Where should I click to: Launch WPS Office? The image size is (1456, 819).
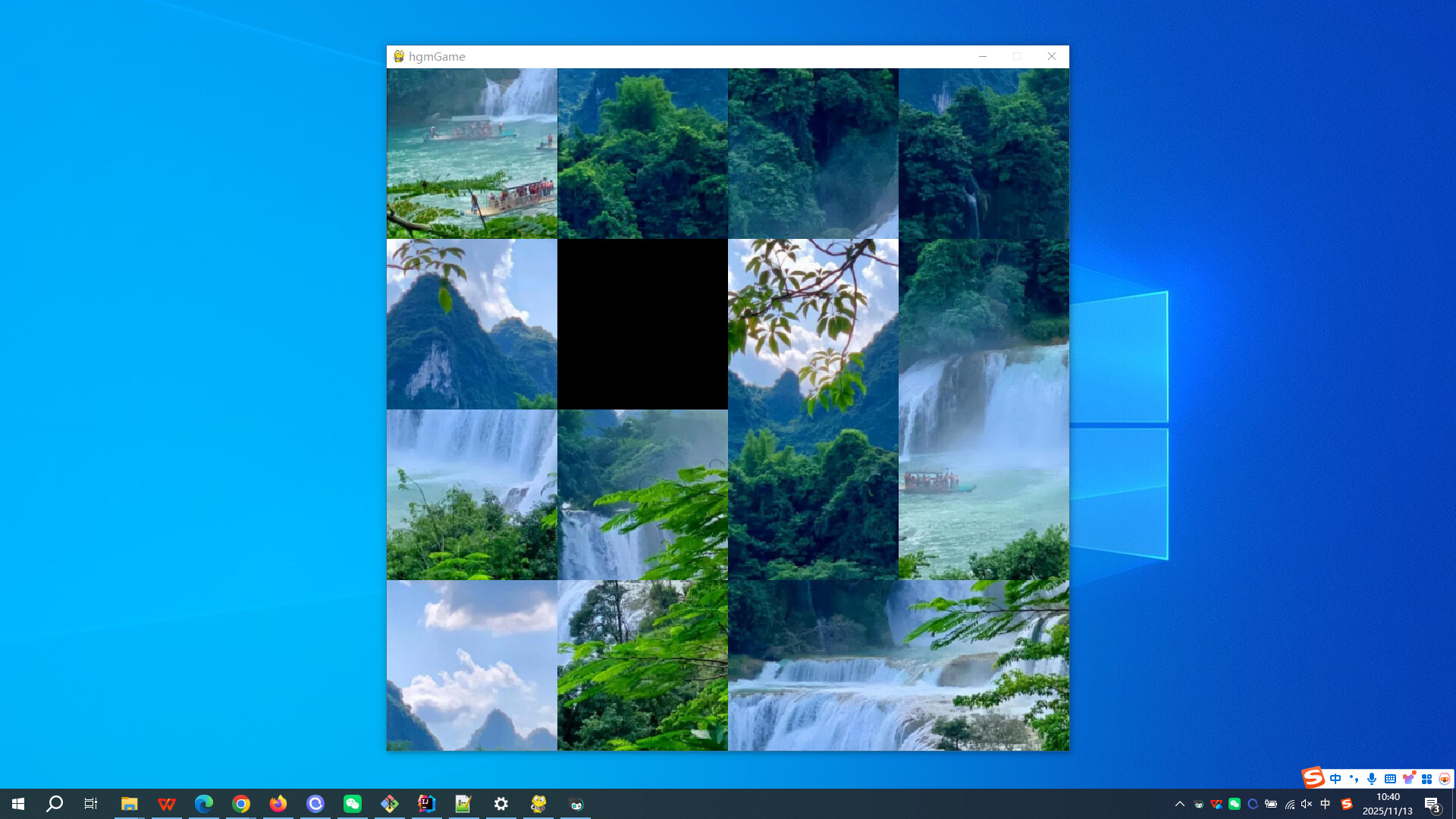click(x=166, y=803)
